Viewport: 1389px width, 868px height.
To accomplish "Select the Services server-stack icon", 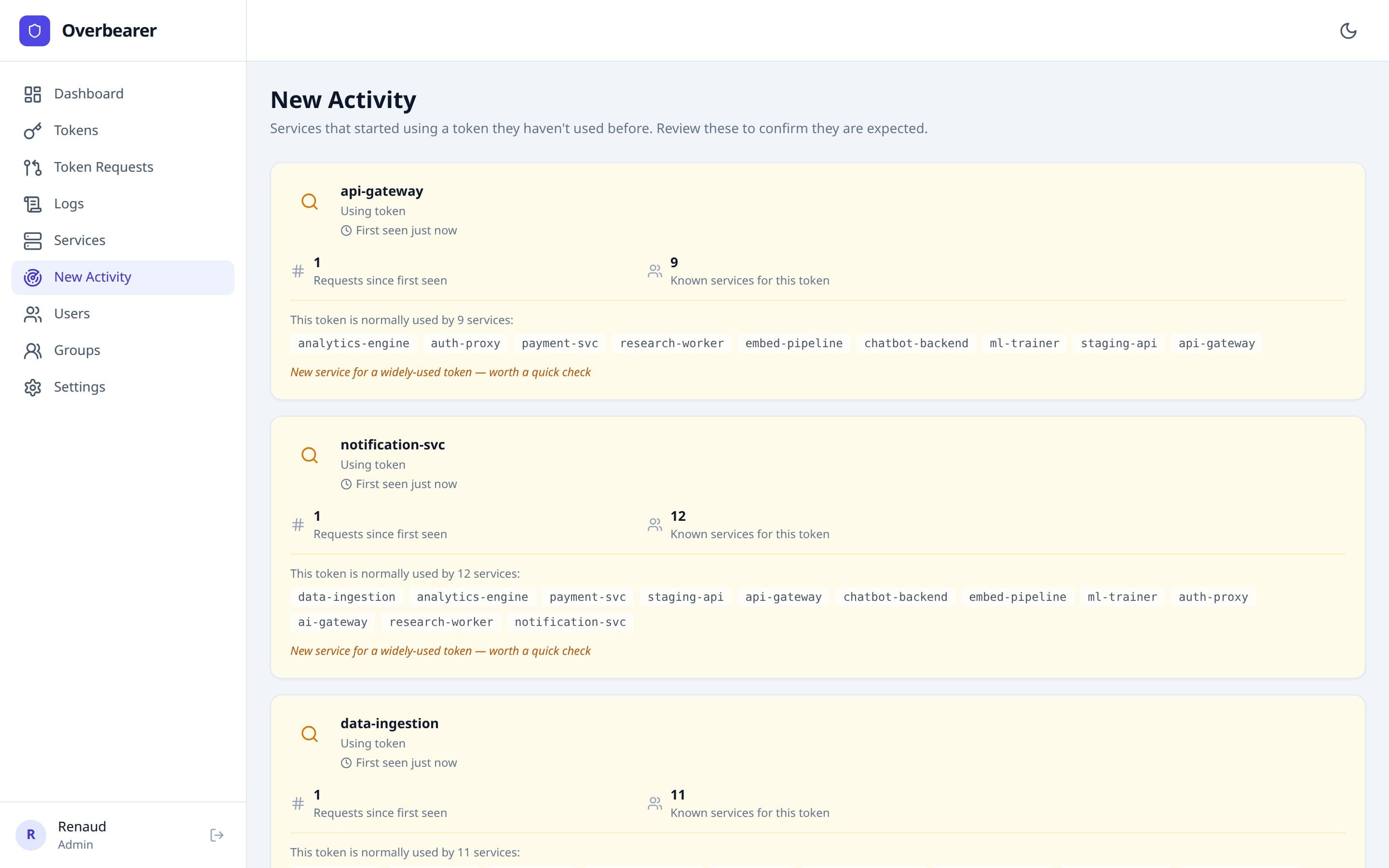I will (x=33, y=241).
